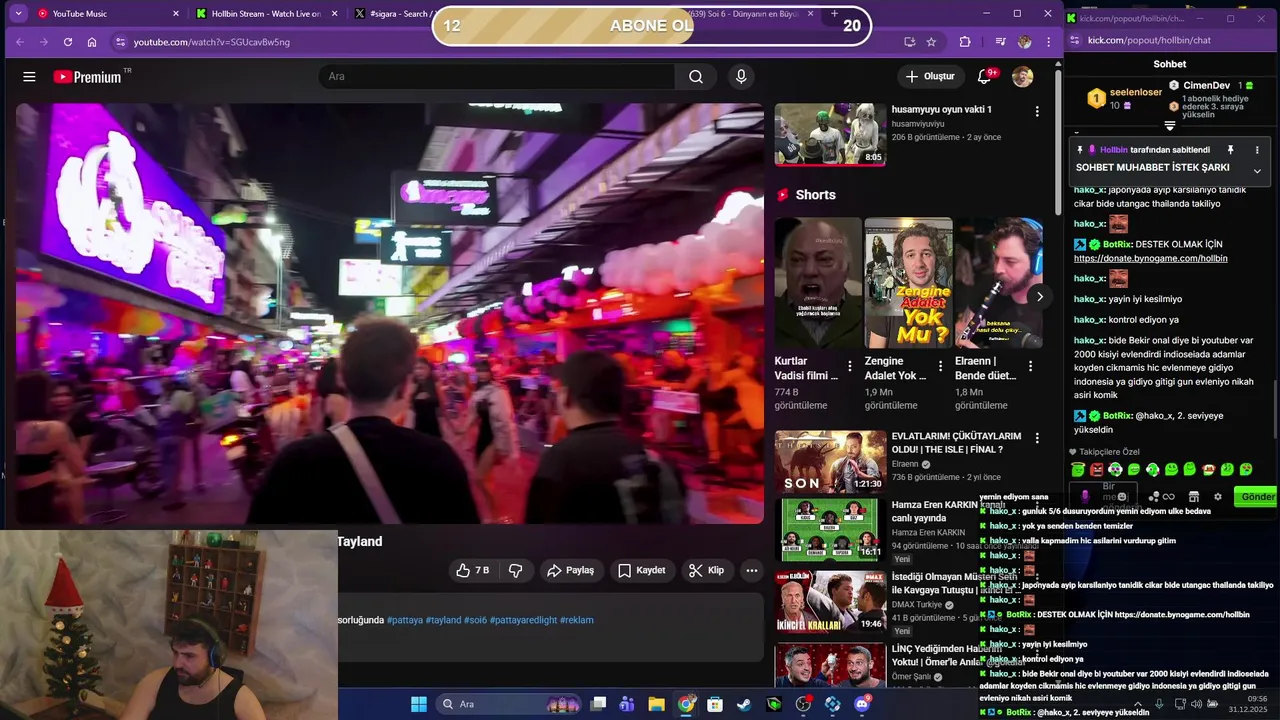This screenshot has width=1280, height=720.
Task: Switch to the Hollbin Stream browser tab
Action: coord(267,14)
